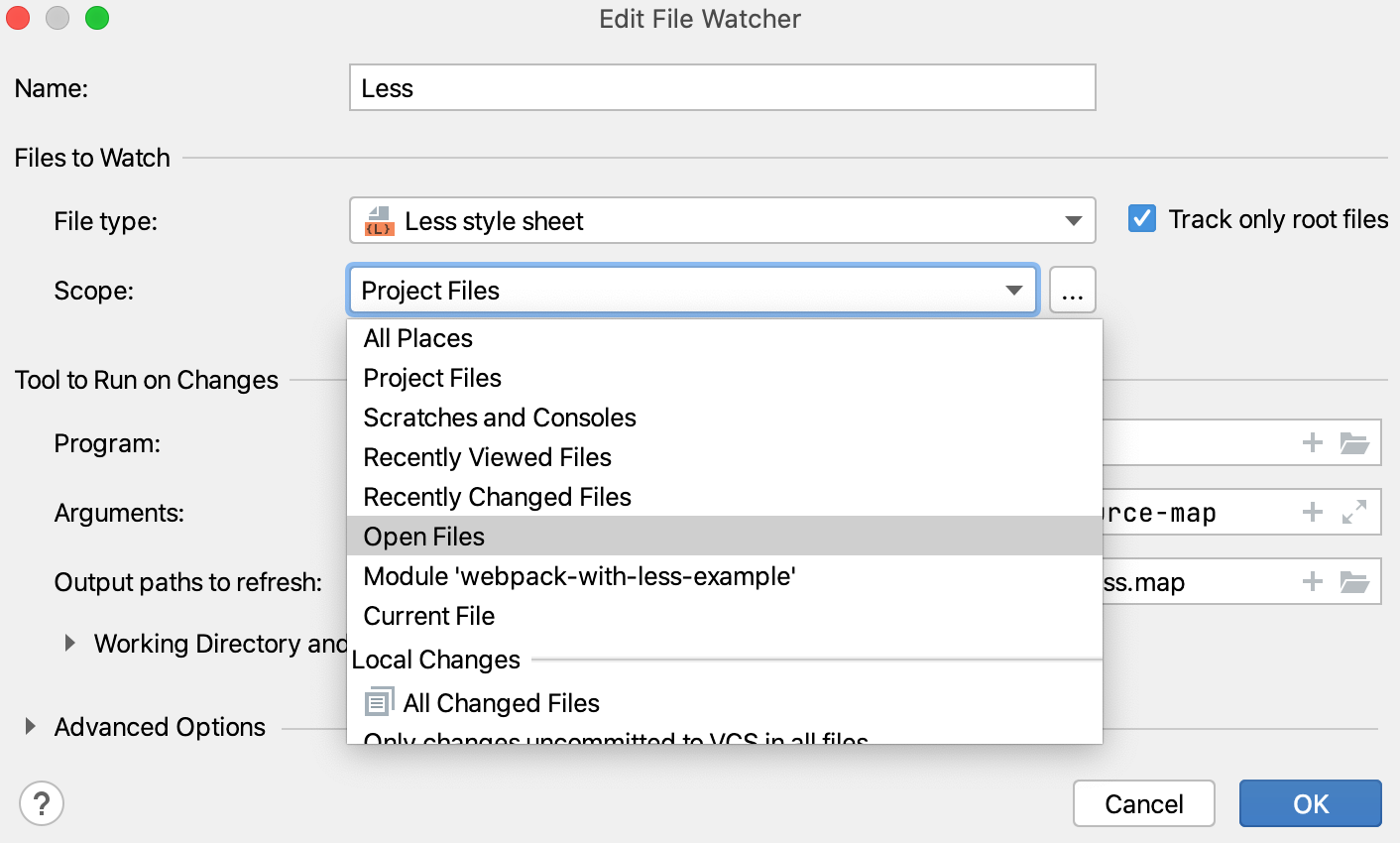This screenshot has height=843, width=1400.
Task: Open the folder browse icon for Output paths
Action: [x=1356, y=582]
